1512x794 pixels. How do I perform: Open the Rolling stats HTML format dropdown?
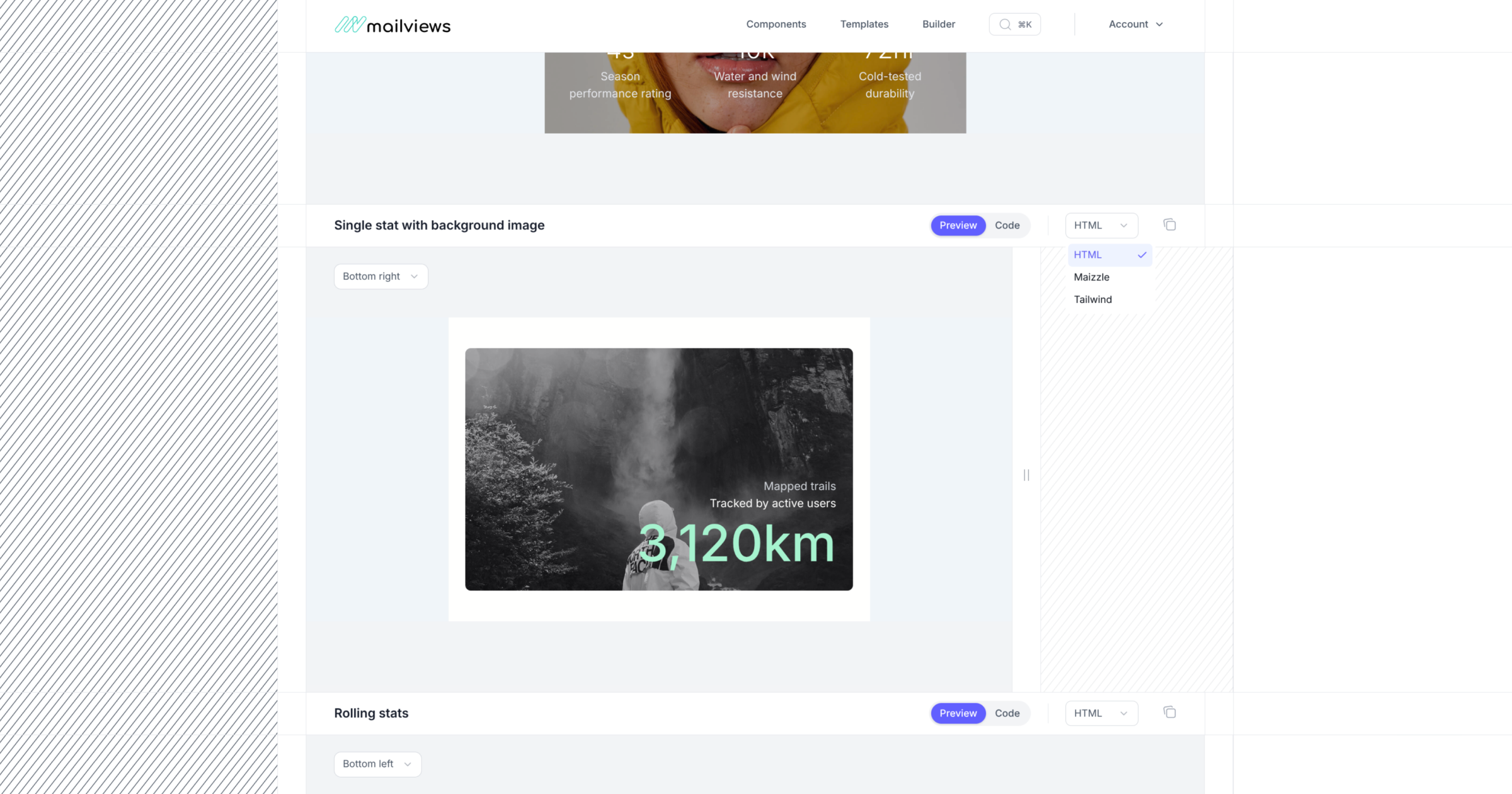click(x=1101, y=713)
